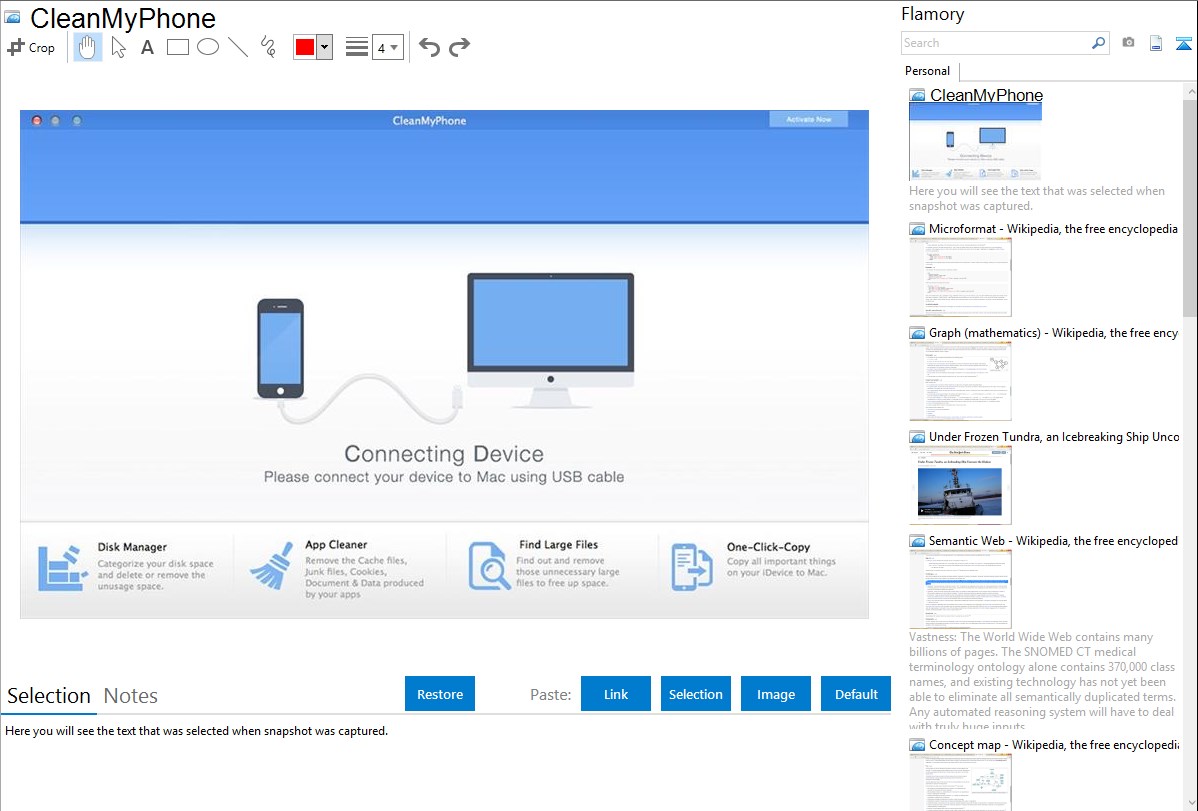Select the arrow pointer tool

(118, 47)
